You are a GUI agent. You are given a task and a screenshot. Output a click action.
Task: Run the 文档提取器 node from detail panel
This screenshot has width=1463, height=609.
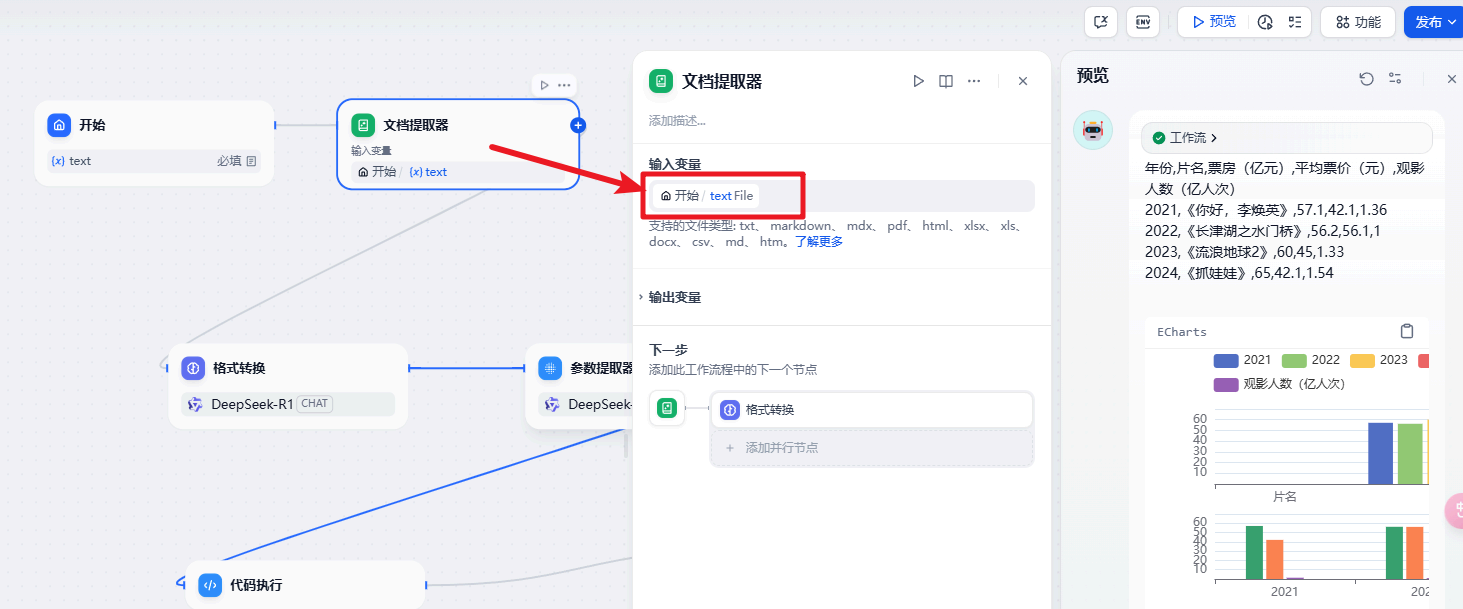[918, 81]
